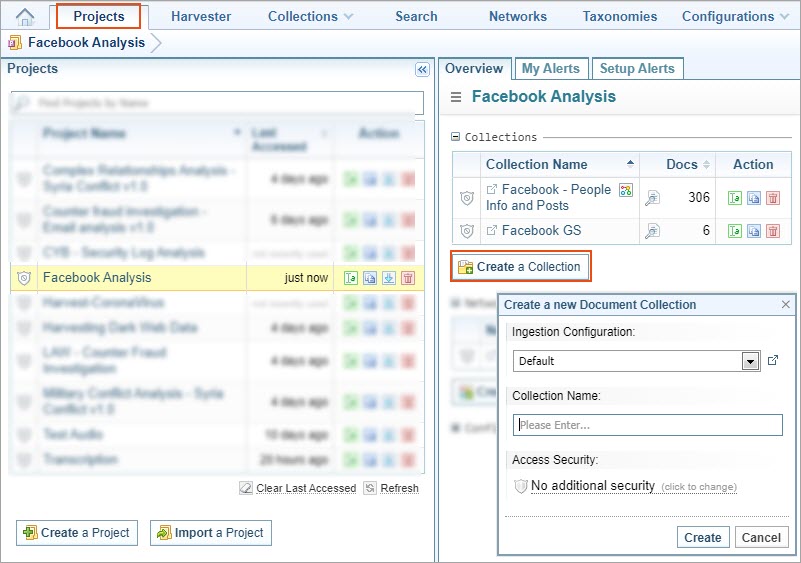
Task: View documents of Facebook GS collection
Action: 652,231
